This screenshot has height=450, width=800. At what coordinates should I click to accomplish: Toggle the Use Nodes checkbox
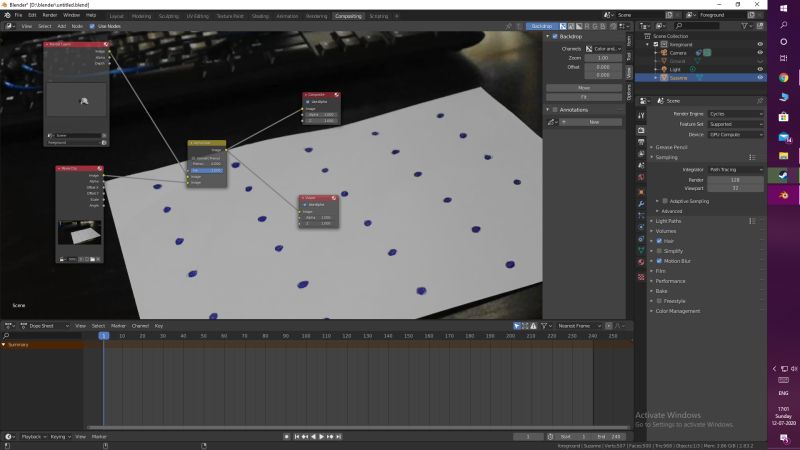pos(92,26)
